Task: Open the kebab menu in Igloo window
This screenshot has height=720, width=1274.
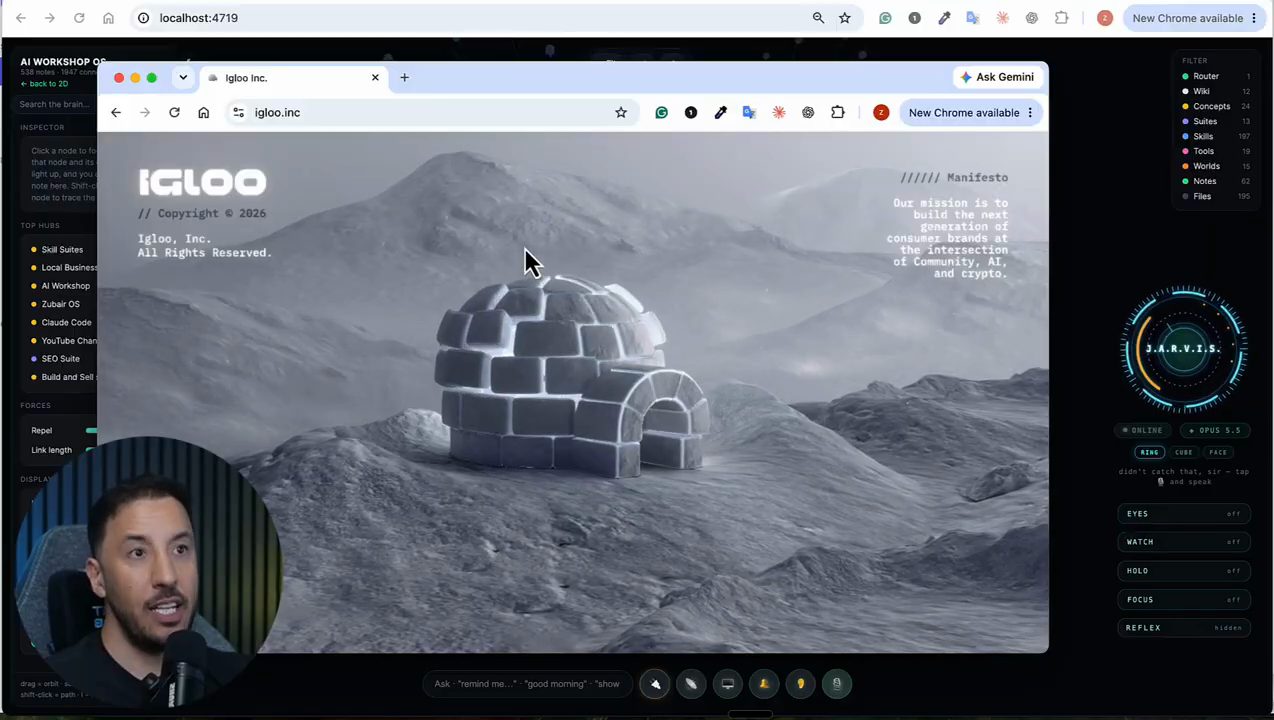Action: pyautogui.click(x=1030, y=113)
